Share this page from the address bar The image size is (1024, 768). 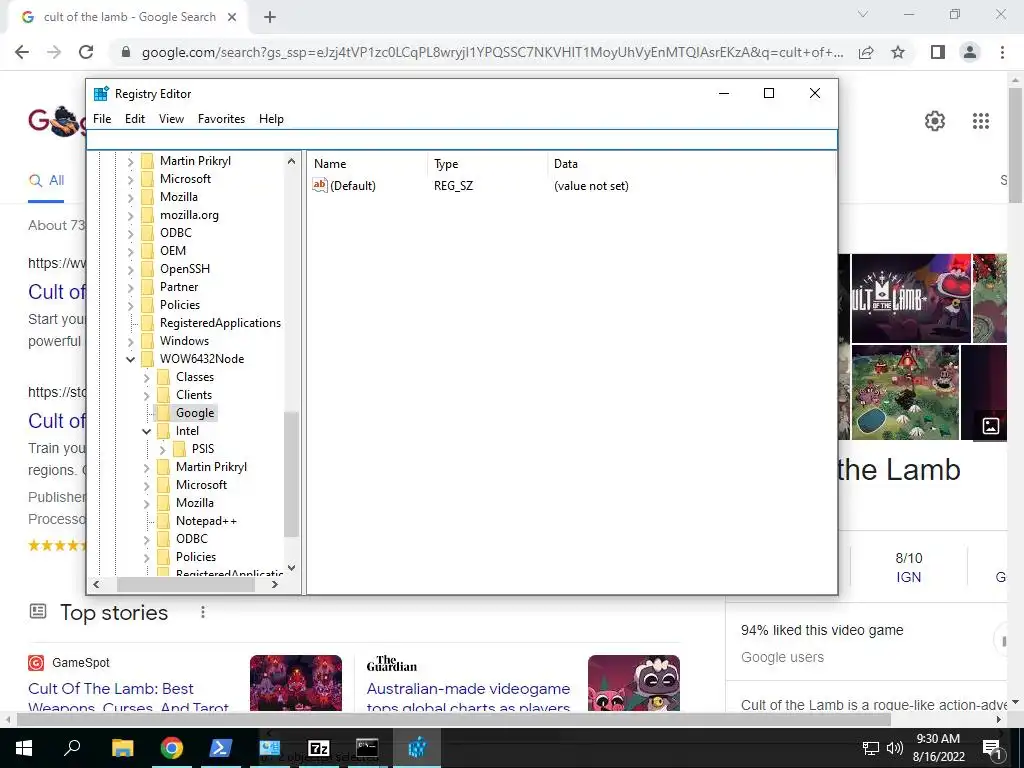tap(866, 52)
